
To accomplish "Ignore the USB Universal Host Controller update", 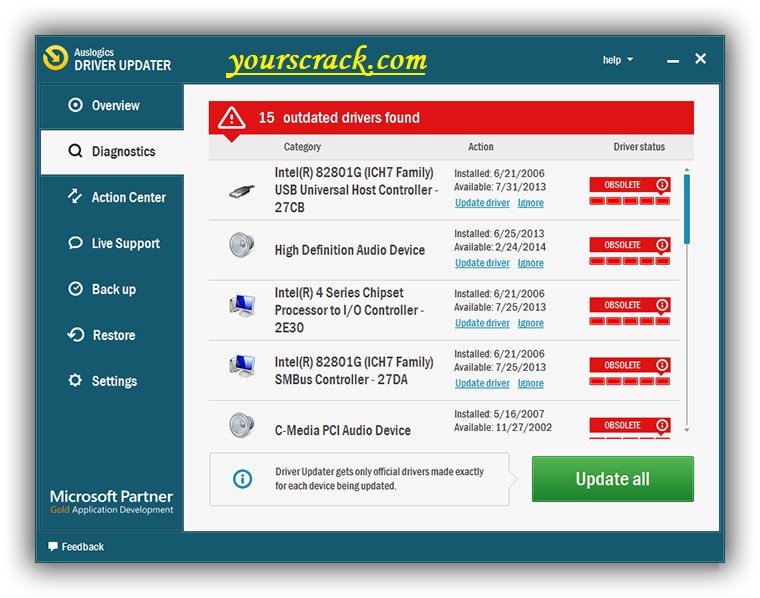I will (x=530, y=203).
